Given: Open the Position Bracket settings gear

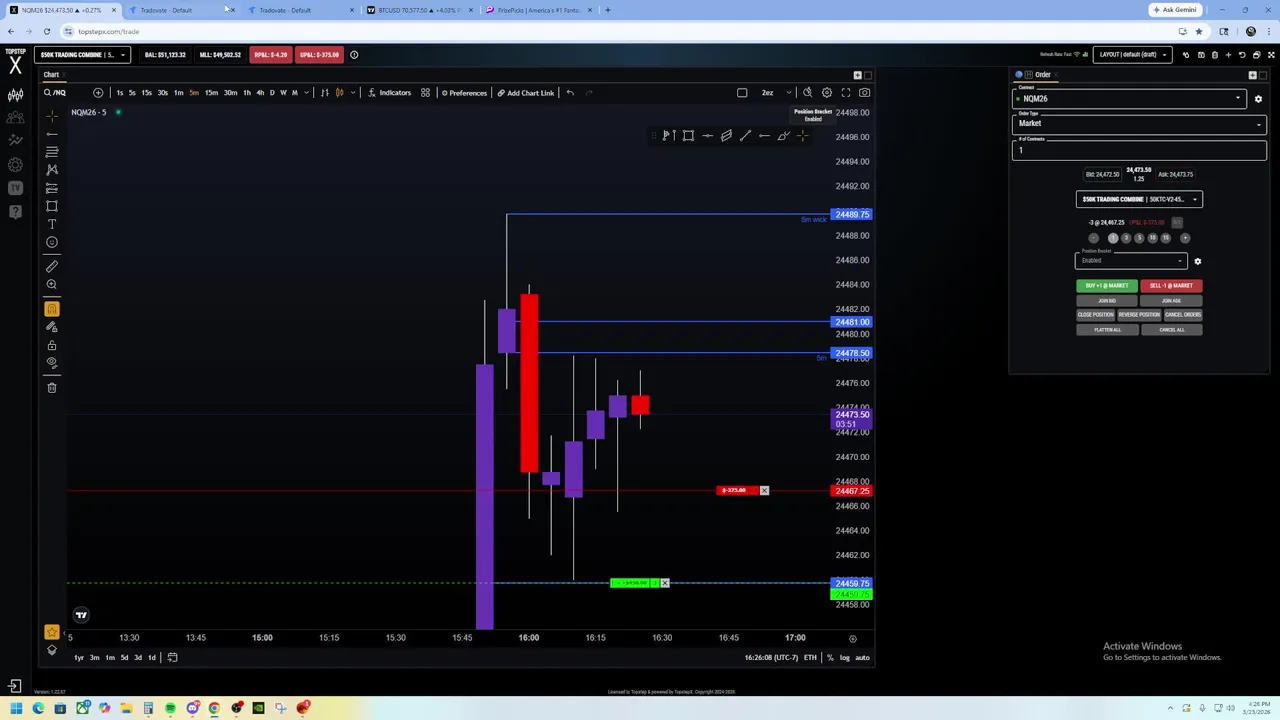Looking at the screenshot, I should coord(1197,261).
